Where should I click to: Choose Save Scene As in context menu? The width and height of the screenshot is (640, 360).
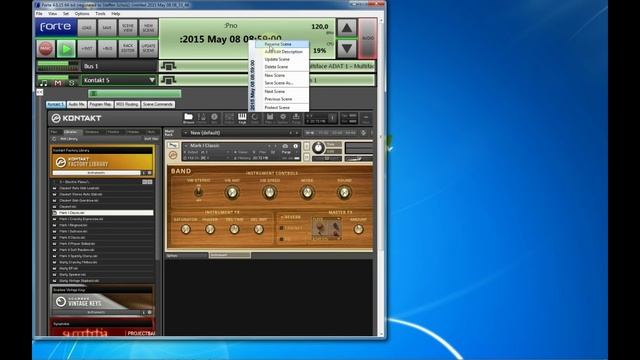pos(282,83)
